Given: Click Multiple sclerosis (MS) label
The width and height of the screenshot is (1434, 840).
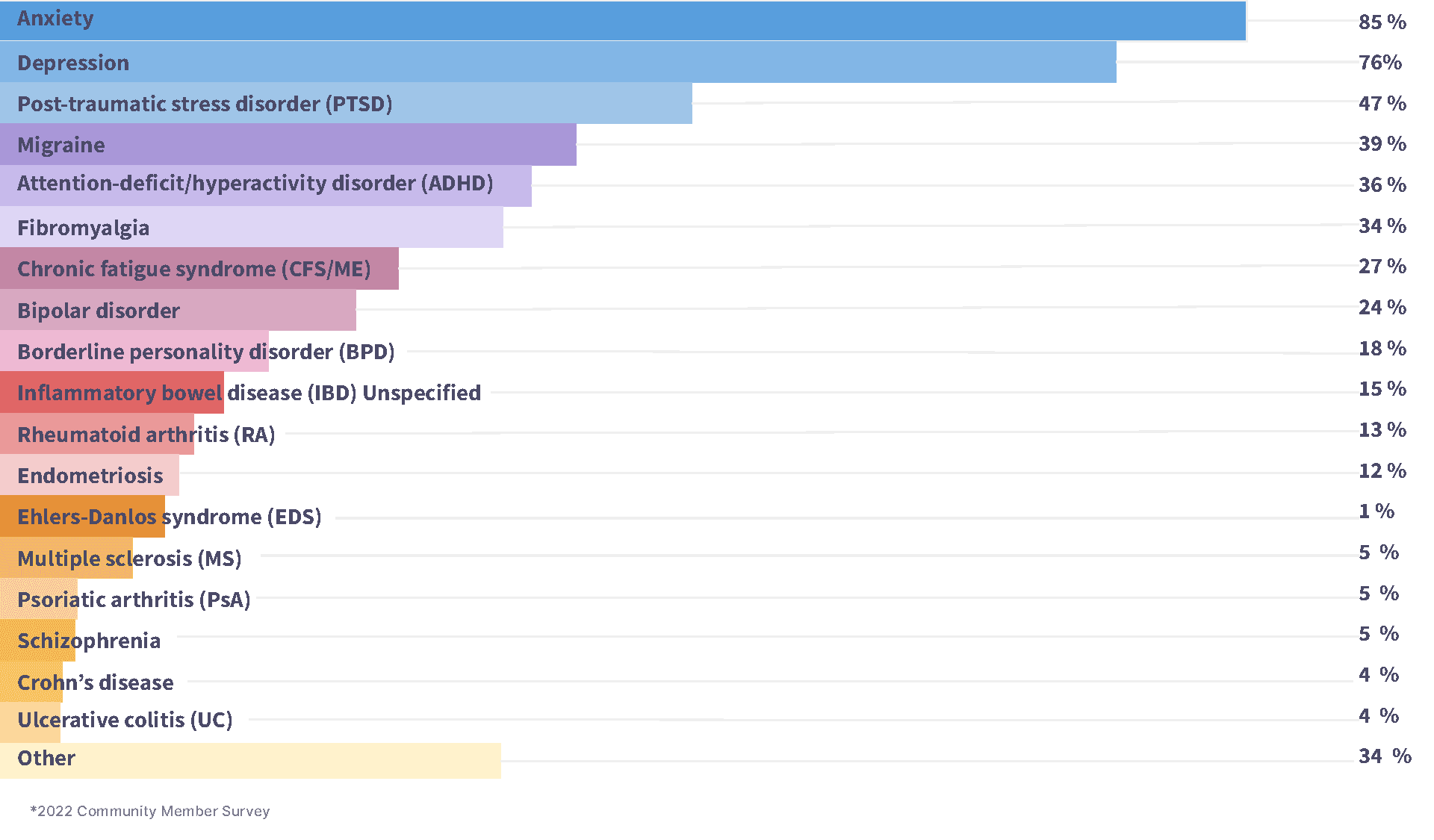Looking at the screenshot, I should [129, 559].
